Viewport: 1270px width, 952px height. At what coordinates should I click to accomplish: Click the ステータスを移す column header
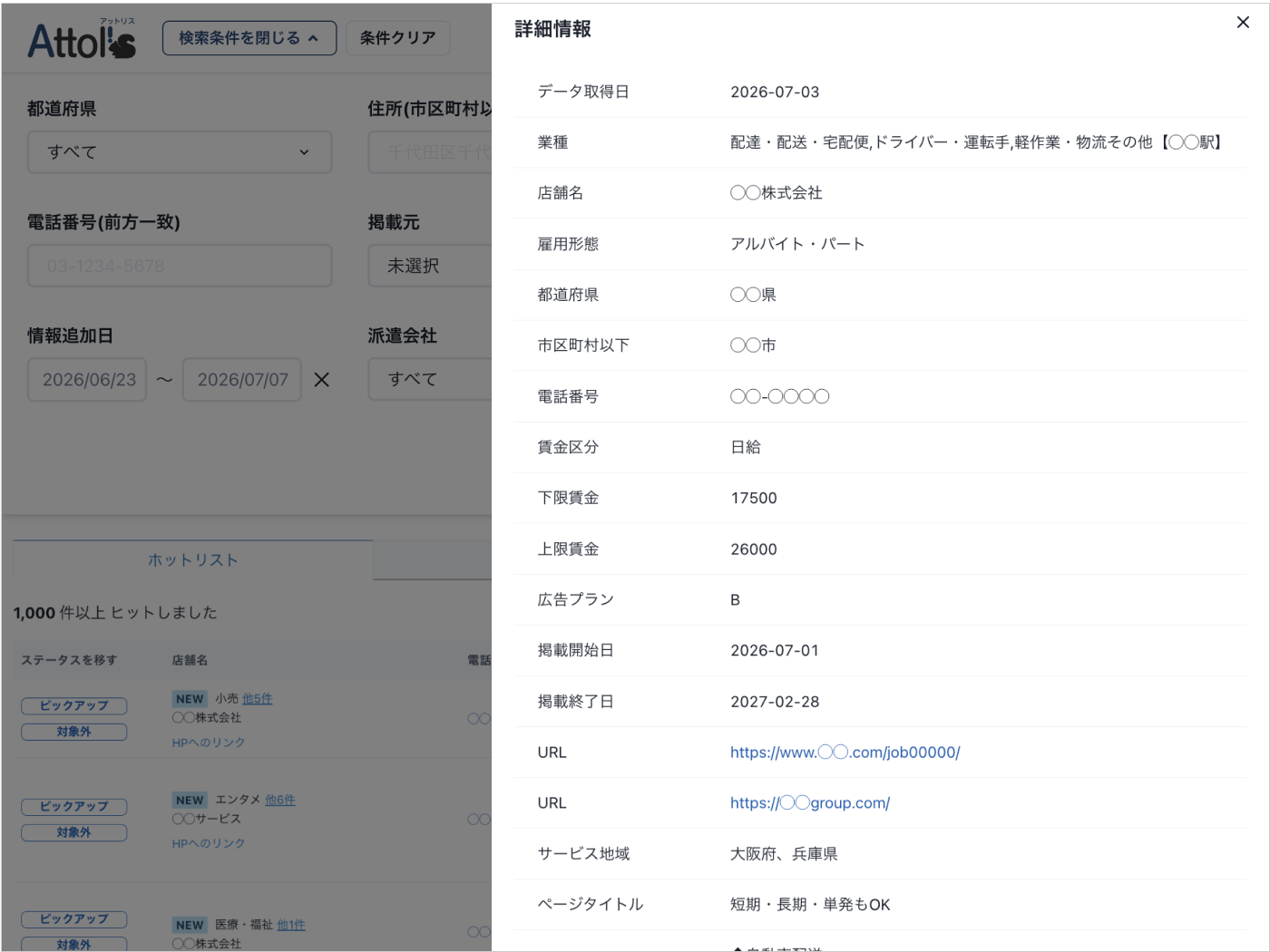(x=69, y=660)
